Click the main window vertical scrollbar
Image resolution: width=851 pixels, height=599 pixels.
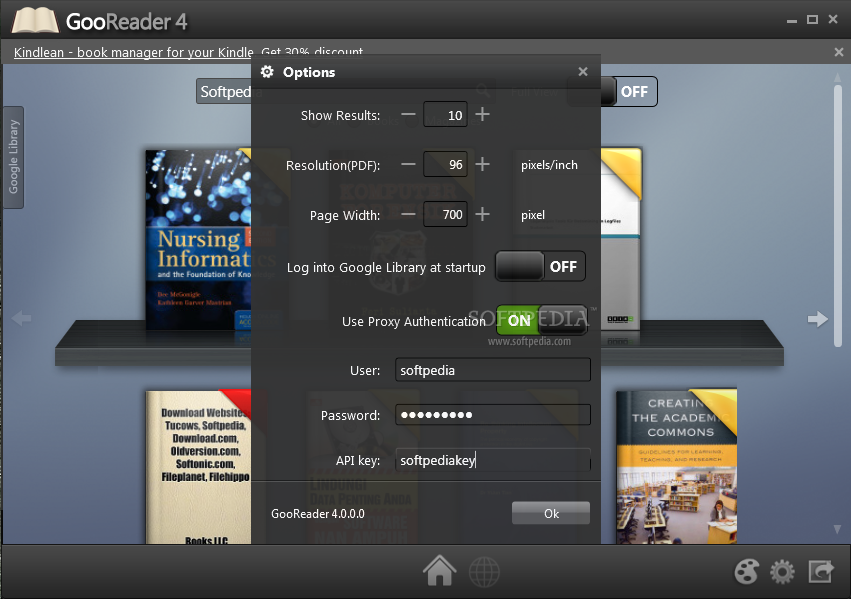point(838,216)
